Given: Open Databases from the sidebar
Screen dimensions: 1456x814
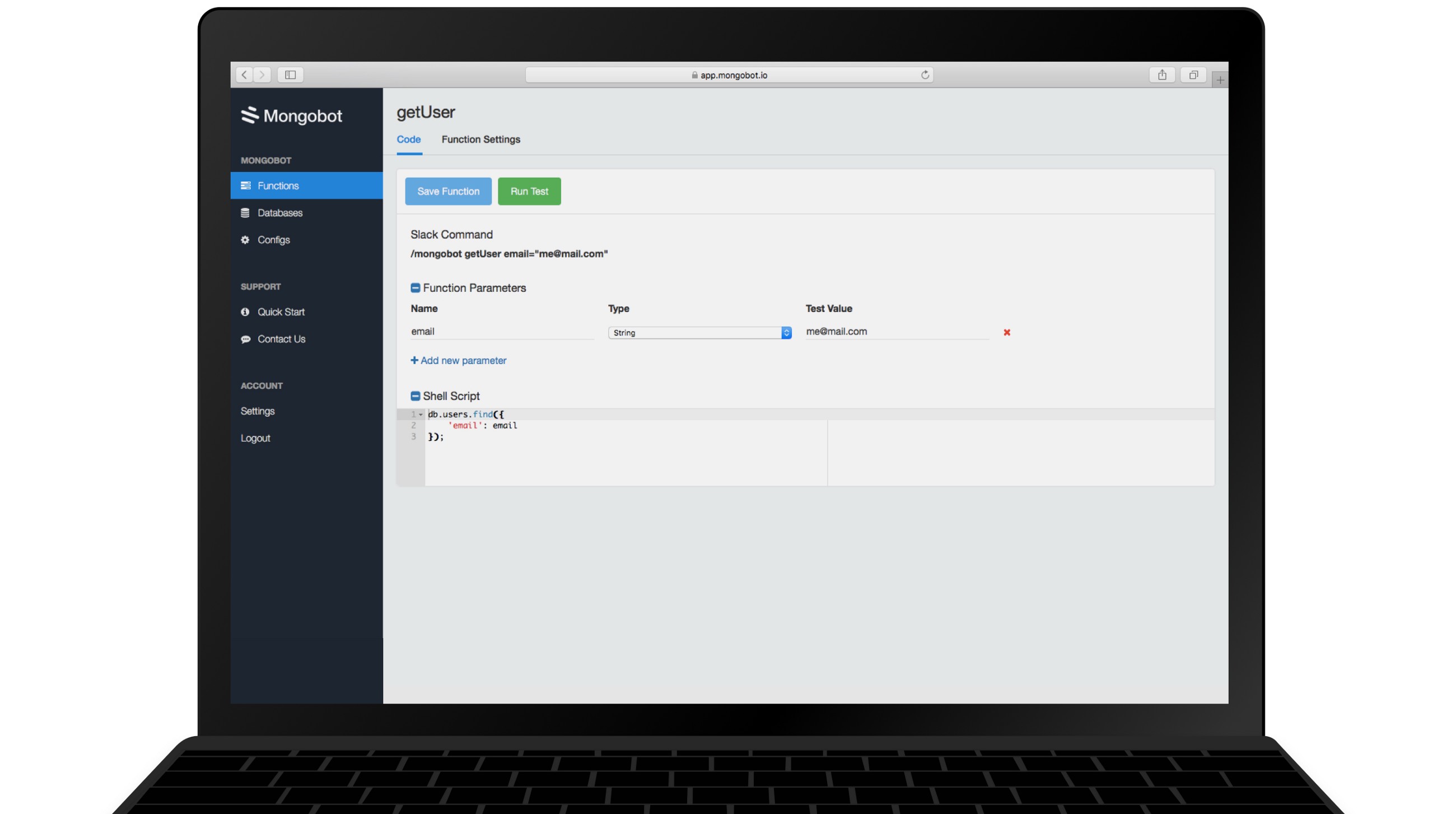Looking at the screenshot, I should tap(279, 213).
